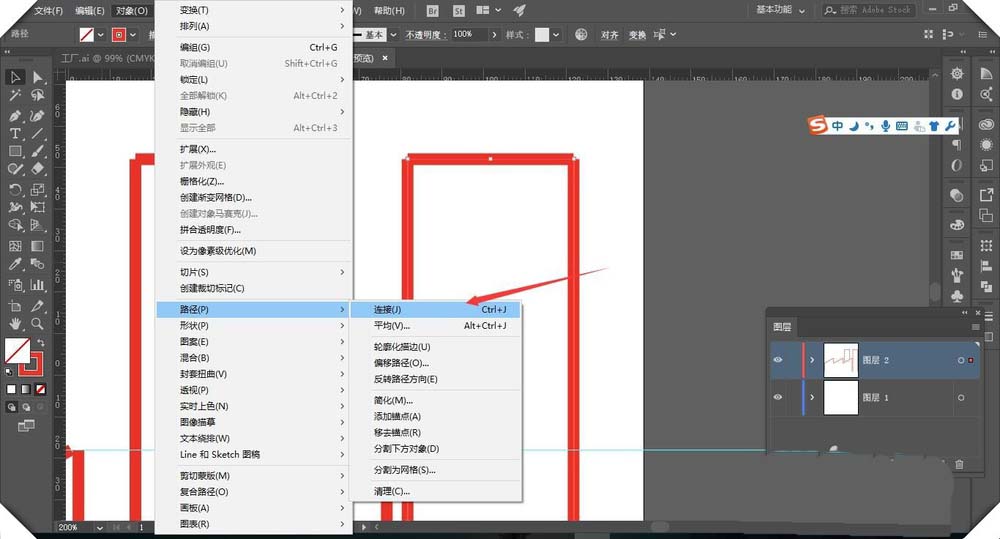Image resolution: width=1000 pixels, height=539 pixels.
Task: Click the black Selection arrow tool
Action: coord(16,77)
